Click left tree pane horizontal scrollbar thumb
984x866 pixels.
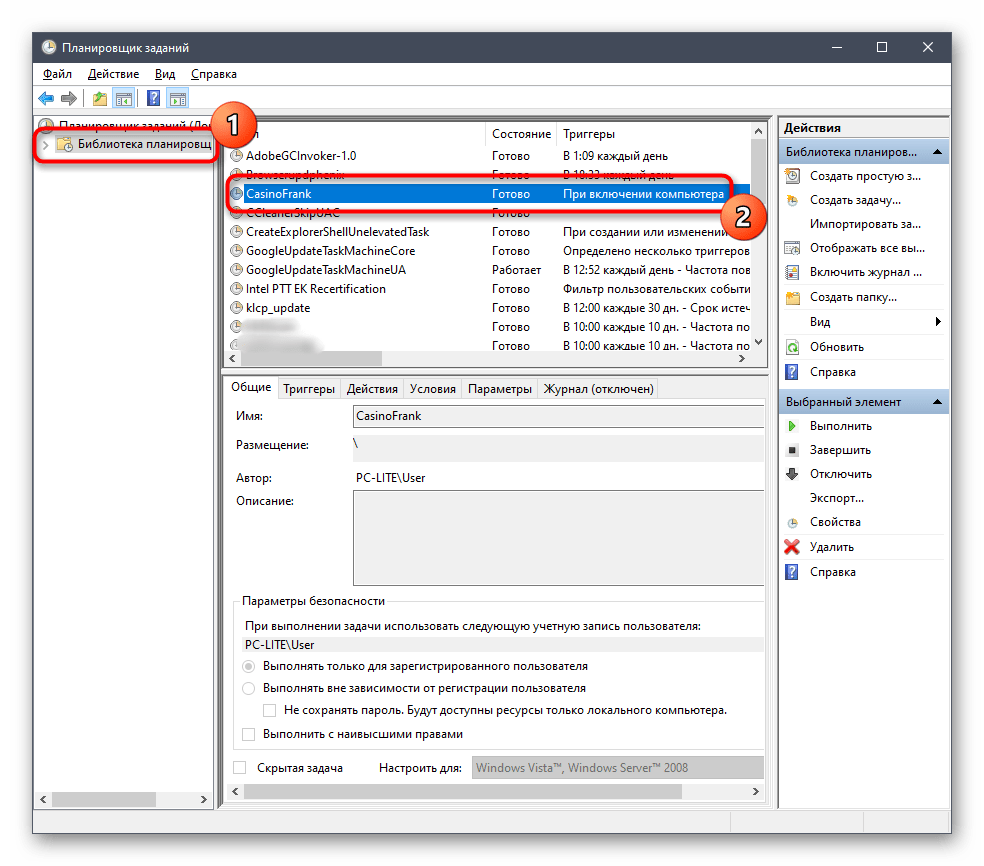point(104,799)
